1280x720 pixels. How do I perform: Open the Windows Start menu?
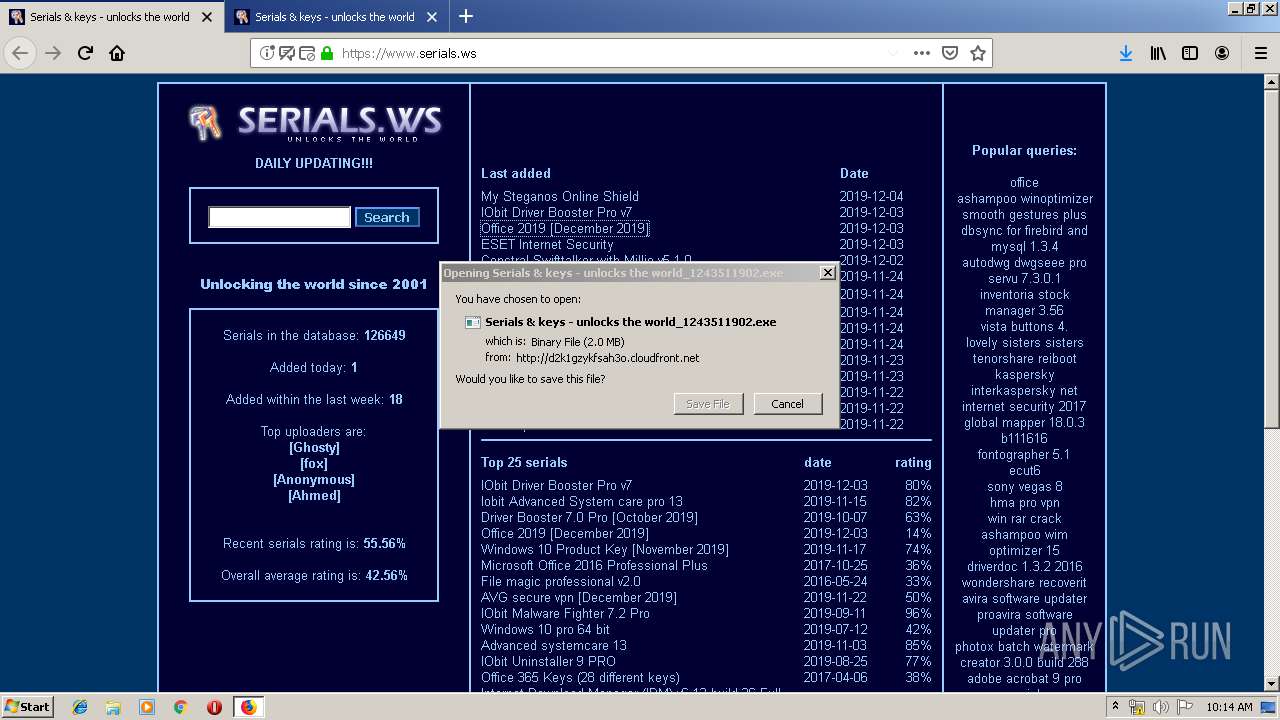tap(27, 706)
